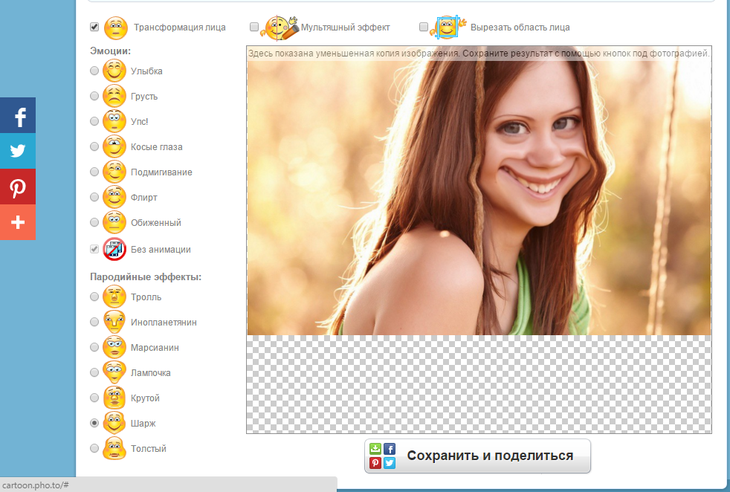Select the Подмигивание radio button
Viewport: 730px width, 492px height.
point(95,172)
